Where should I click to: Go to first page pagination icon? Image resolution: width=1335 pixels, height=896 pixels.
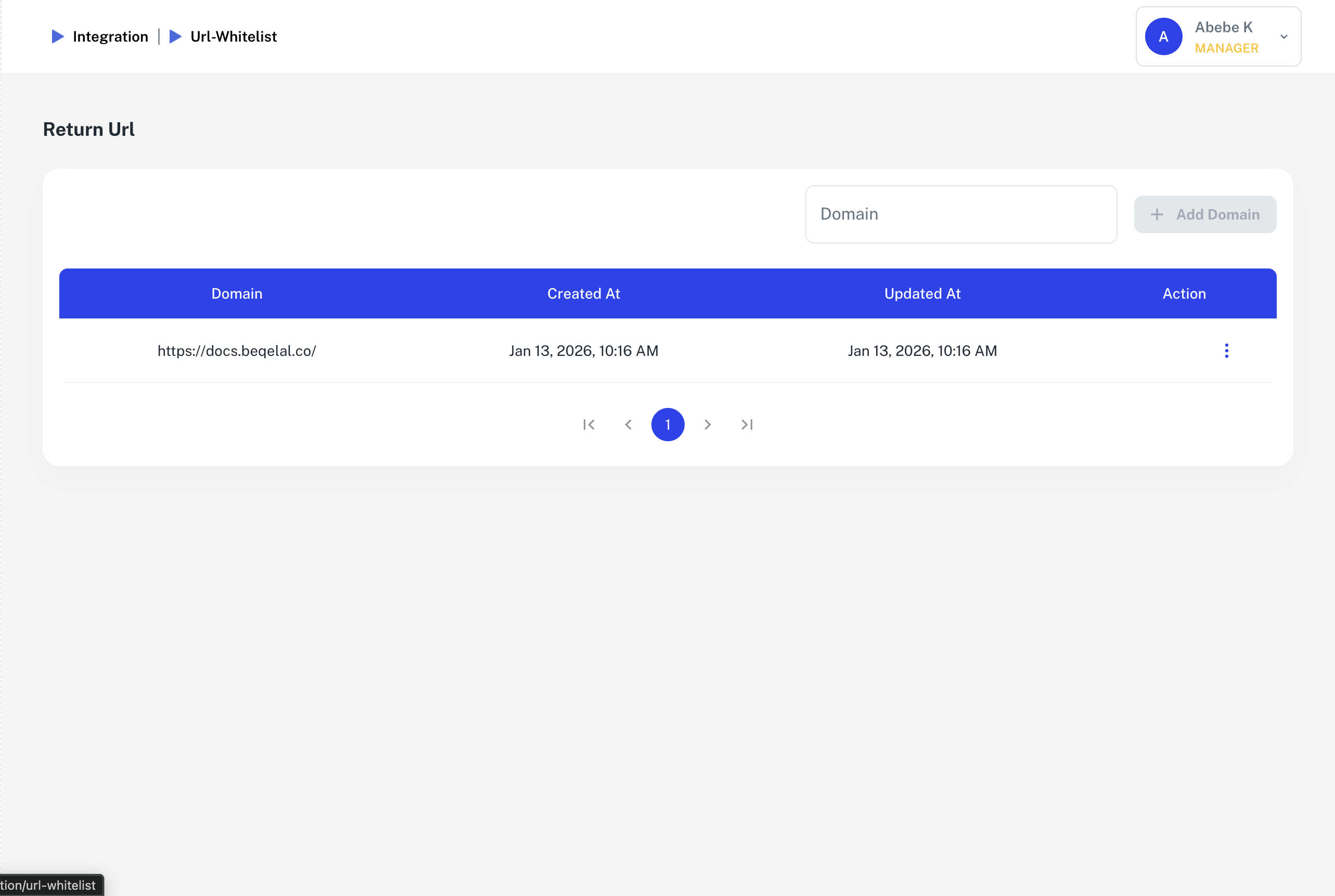(589, 425)
